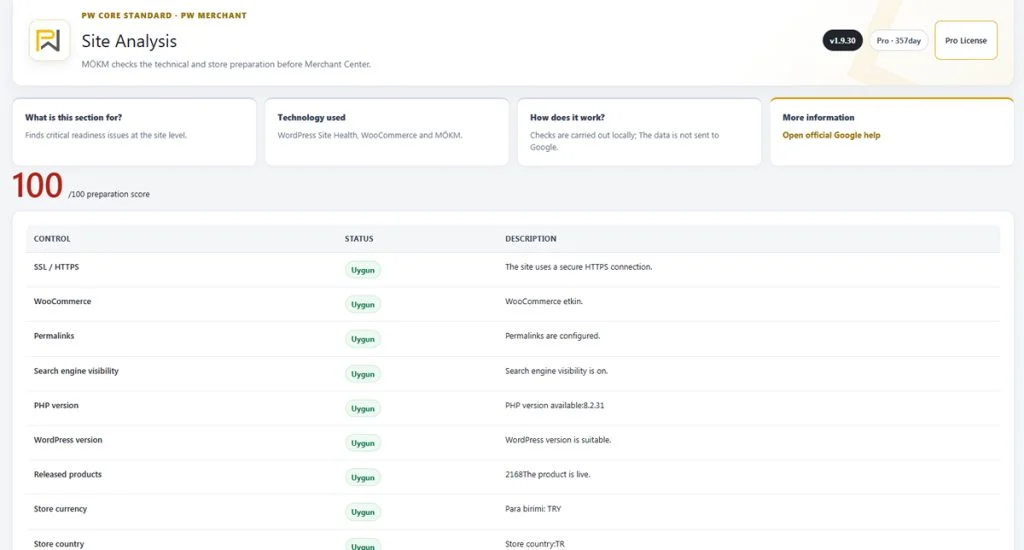
Task: Select the WordPress version row label
Action: 68,440
